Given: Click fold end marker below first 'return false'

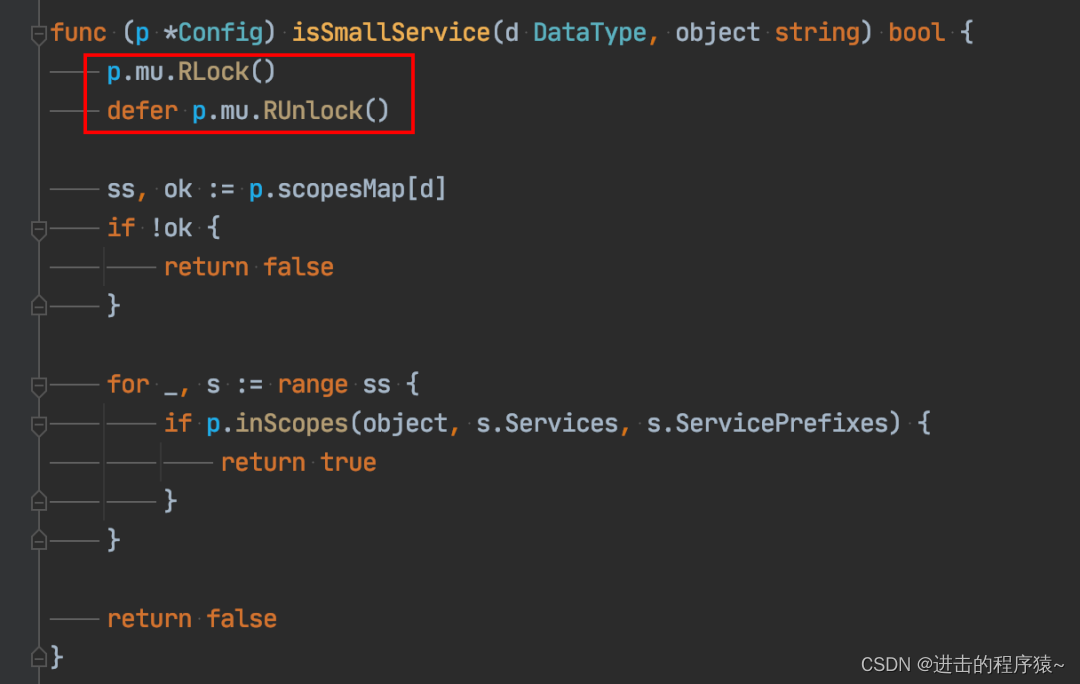Looking at the screenshot, I should coord(39,305).
